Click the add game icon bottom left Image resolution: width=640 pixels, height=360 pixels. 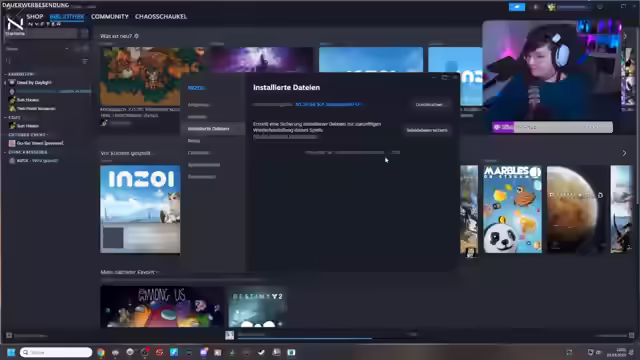(x=9, y=336)
